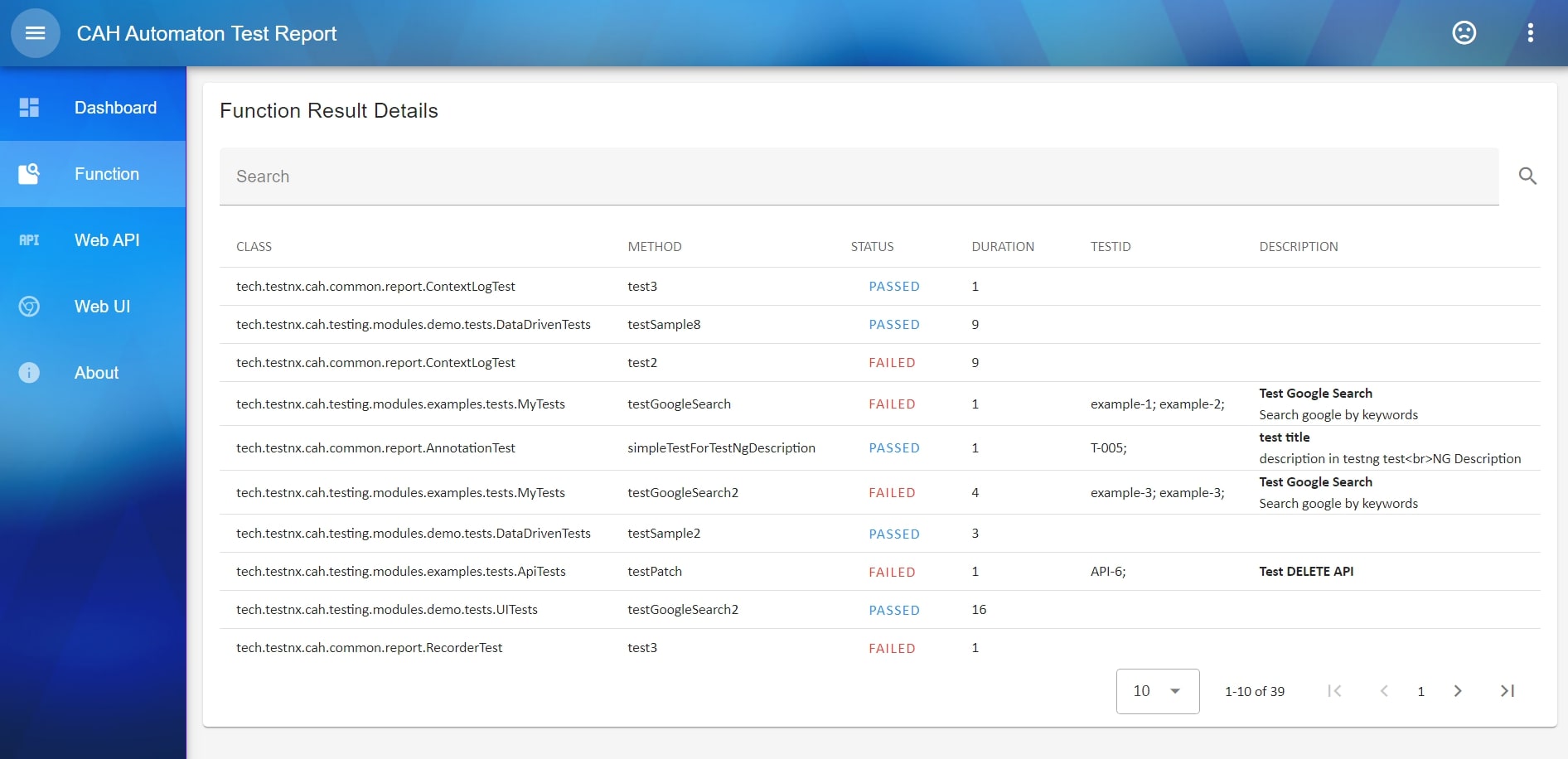Select the Dashboard icon in sidebar
The image size is (1568, 759).
(29, 107)
